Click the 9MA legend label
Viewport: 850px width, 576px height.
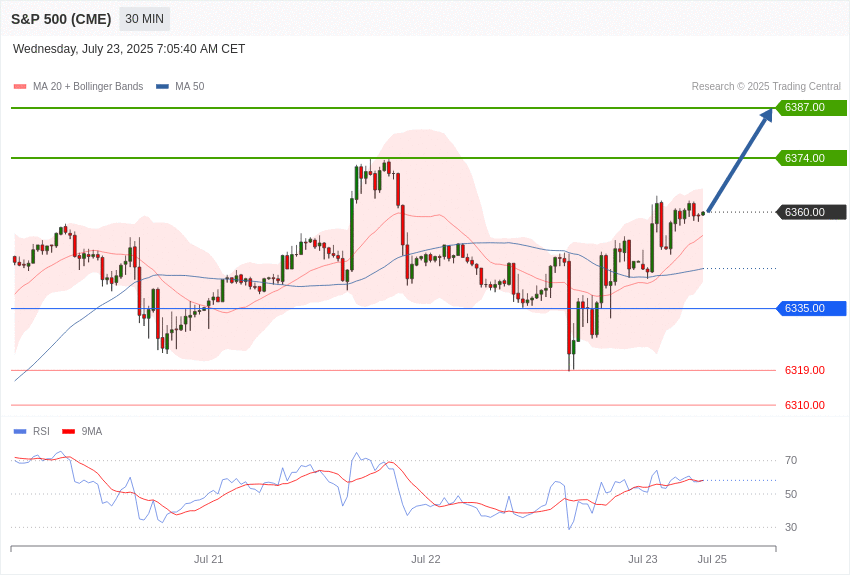[92, 432]
